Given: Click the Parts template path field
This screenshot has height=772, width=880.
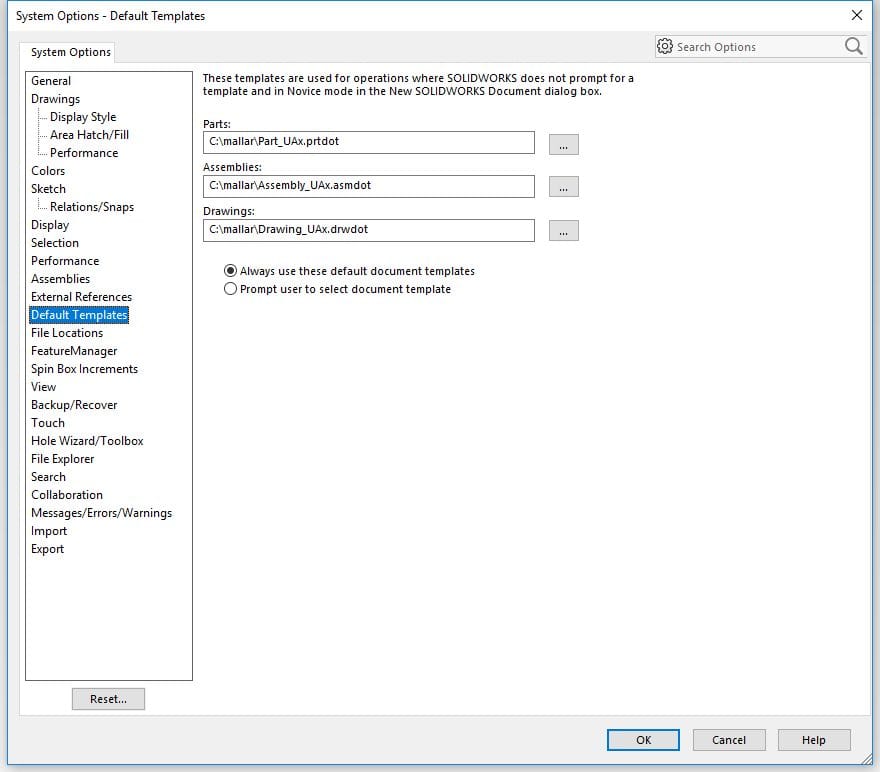Looking at the screenshot, I should 368,143.
